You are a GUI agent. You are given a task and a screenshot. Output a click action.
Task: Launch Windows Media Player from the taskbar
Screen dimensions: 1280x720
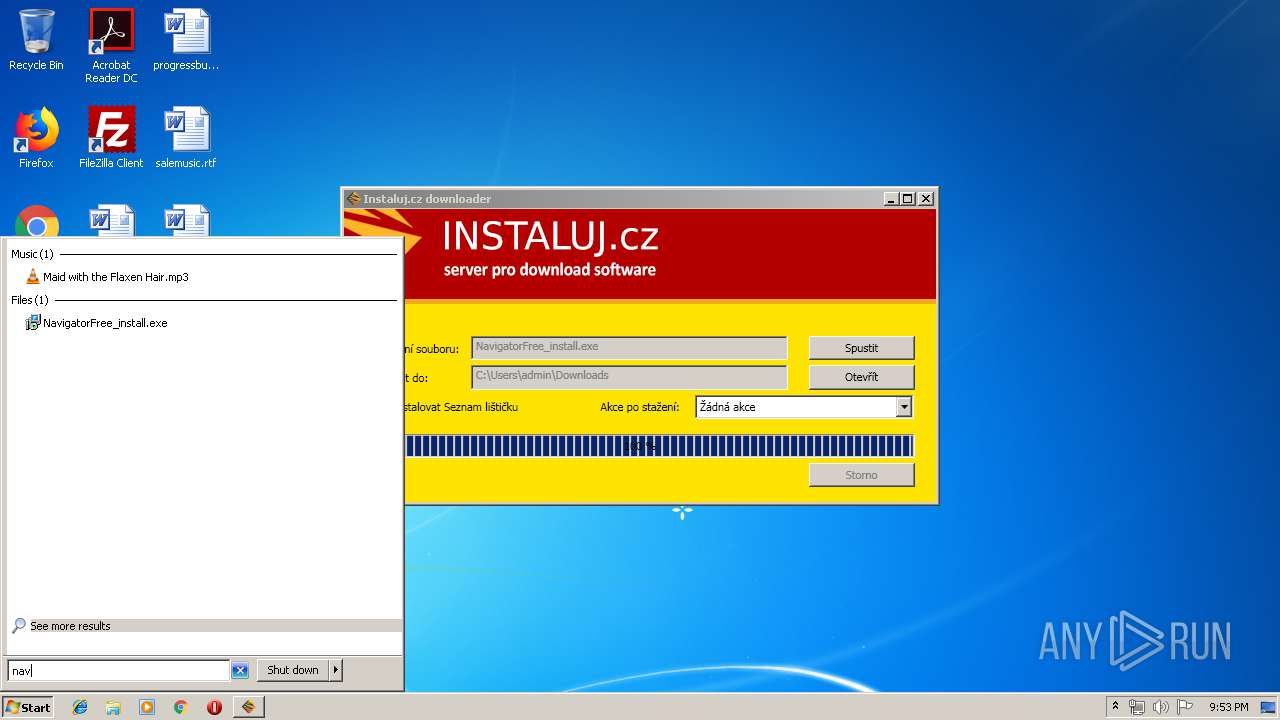click(x=147, y=707)
